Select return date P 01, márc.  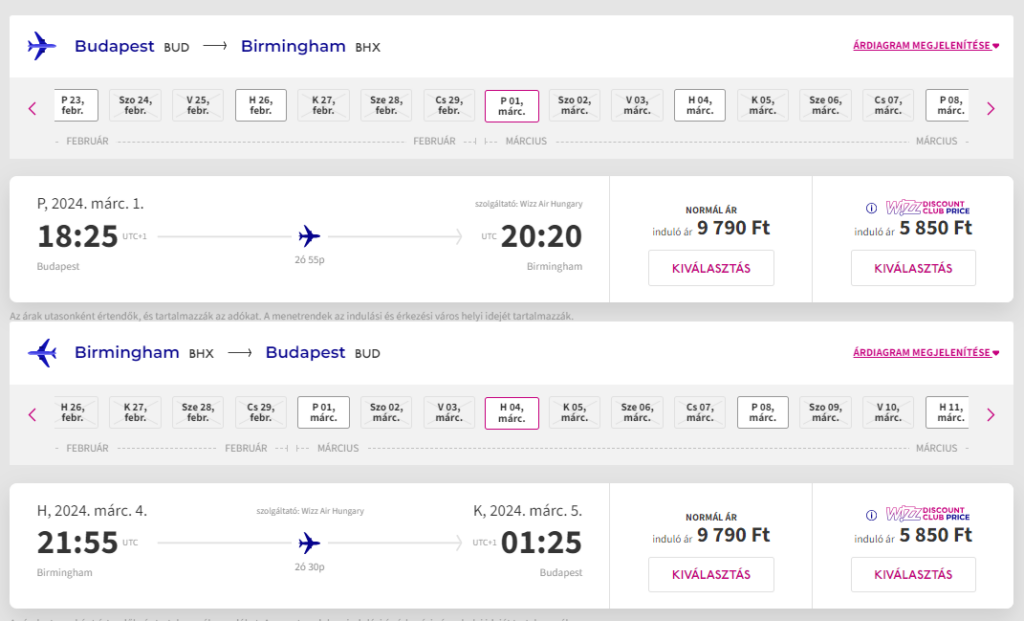coord(323,412)
